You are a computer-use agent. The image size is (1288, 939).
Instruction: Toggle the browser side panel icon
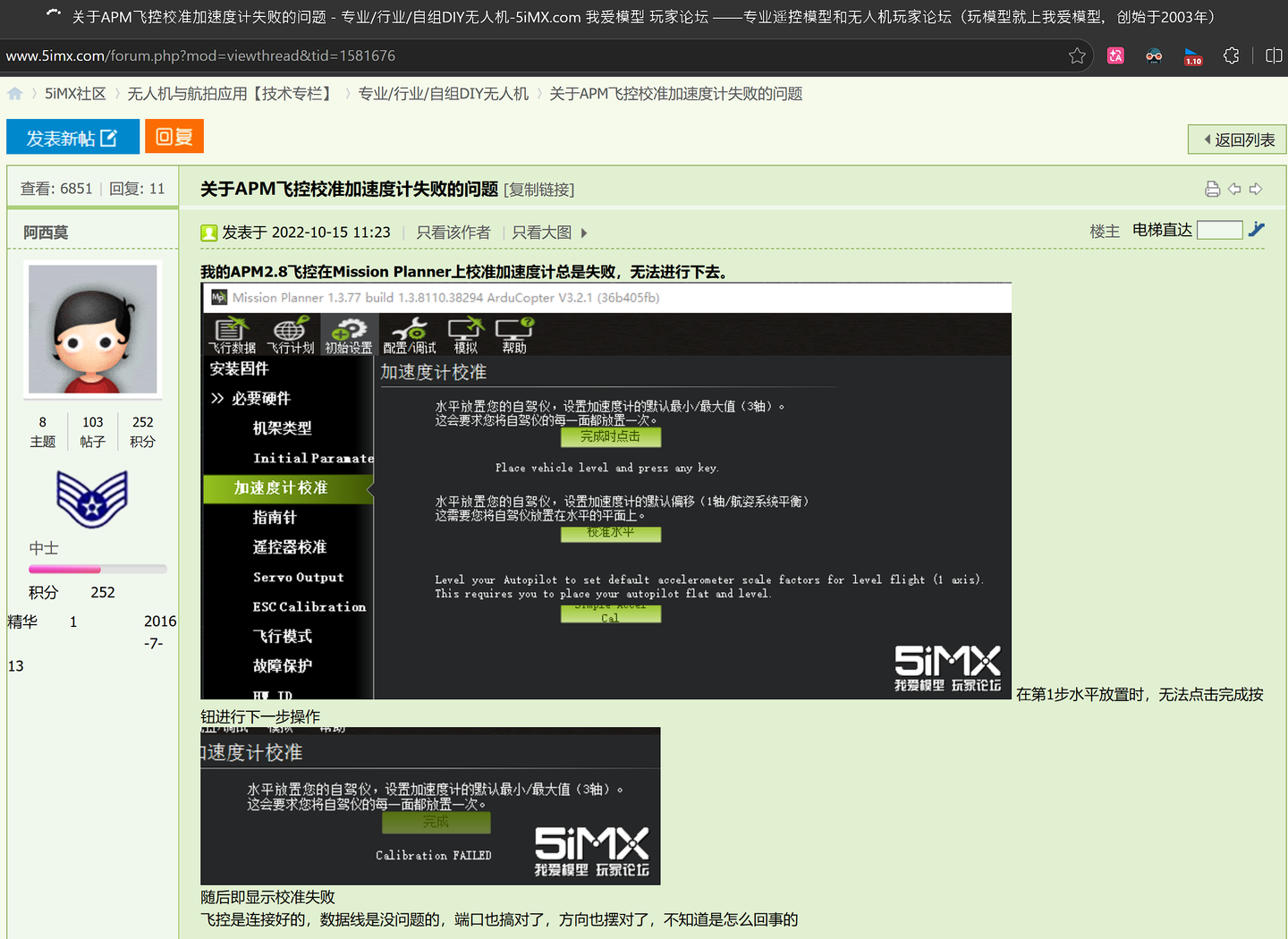pyautogui.click(x=1274, y=55)
